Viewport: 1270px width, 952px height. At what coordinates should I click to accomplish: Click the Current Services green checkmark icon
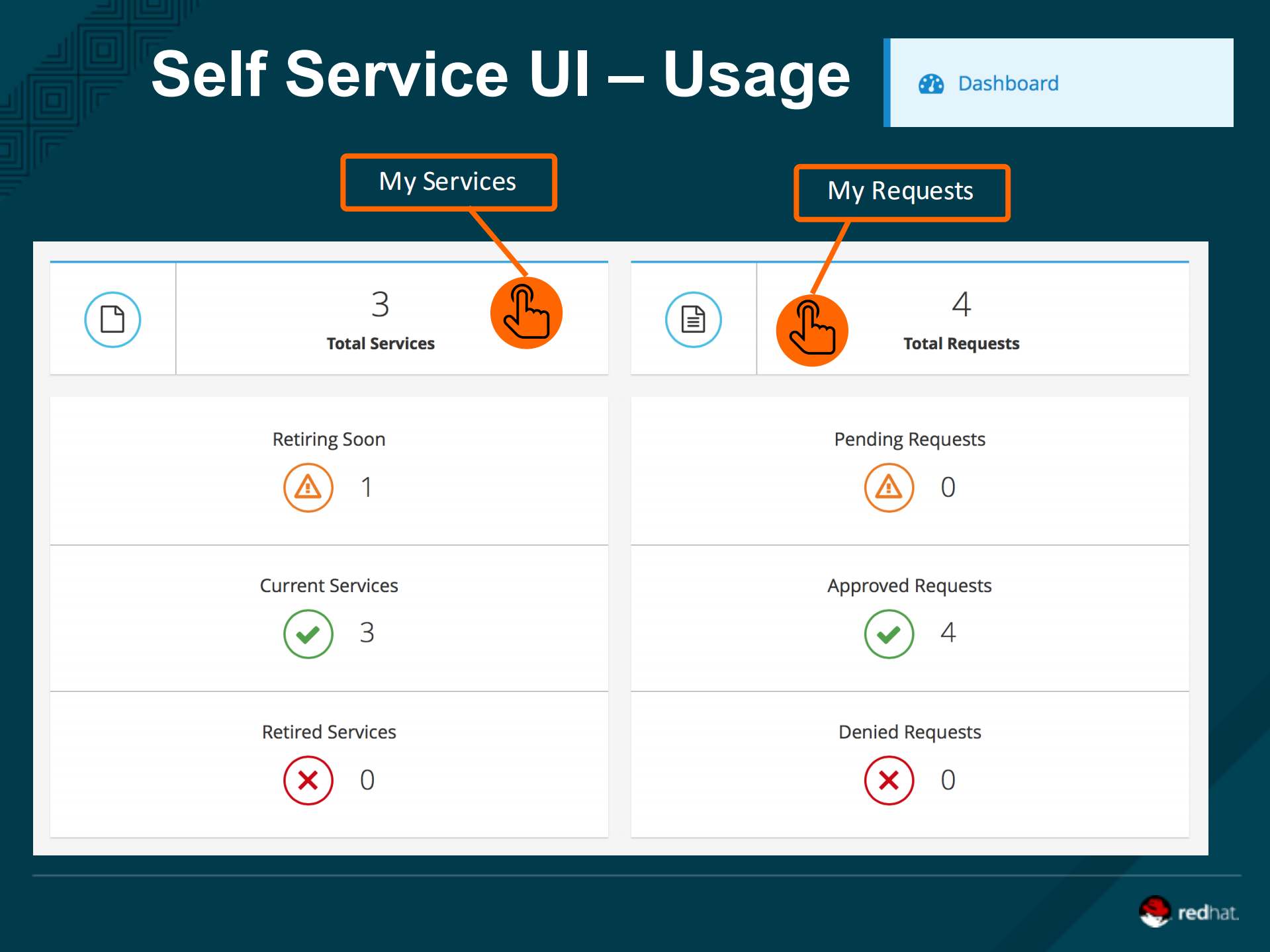click(308, 634)
